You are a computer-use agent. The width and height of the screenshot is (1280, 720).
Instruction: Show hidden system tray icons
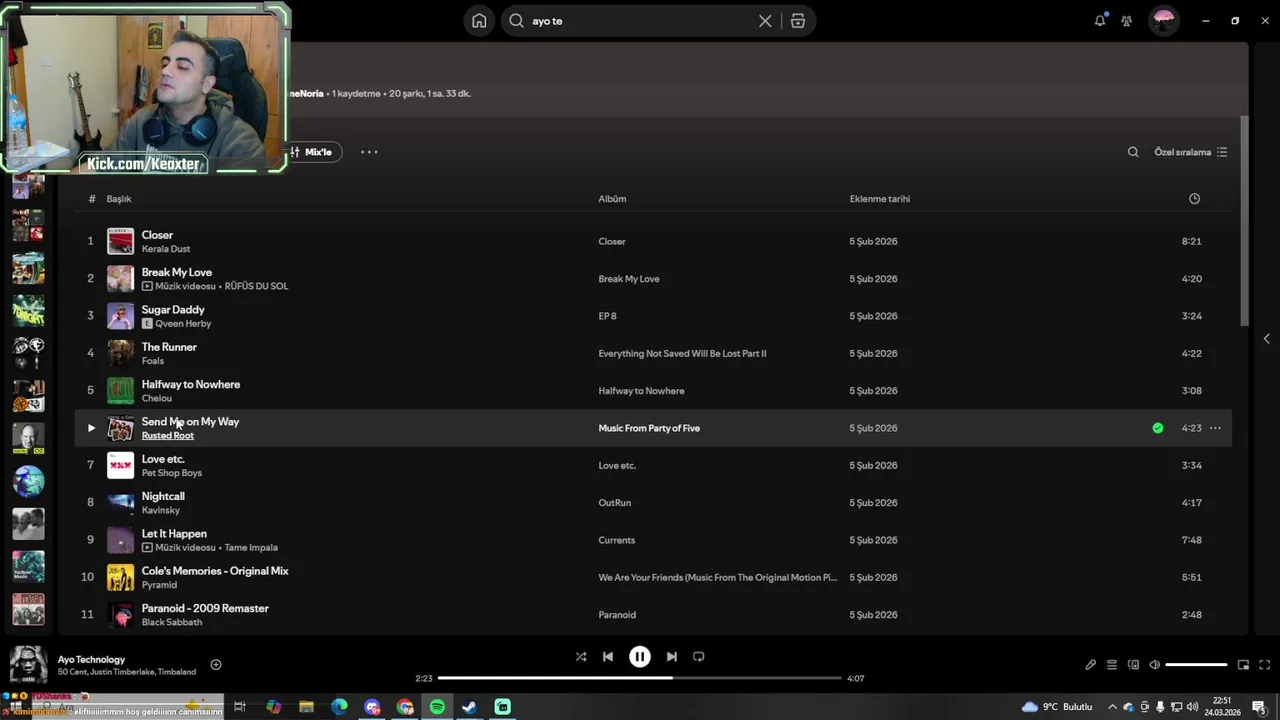coord(1111,707)
